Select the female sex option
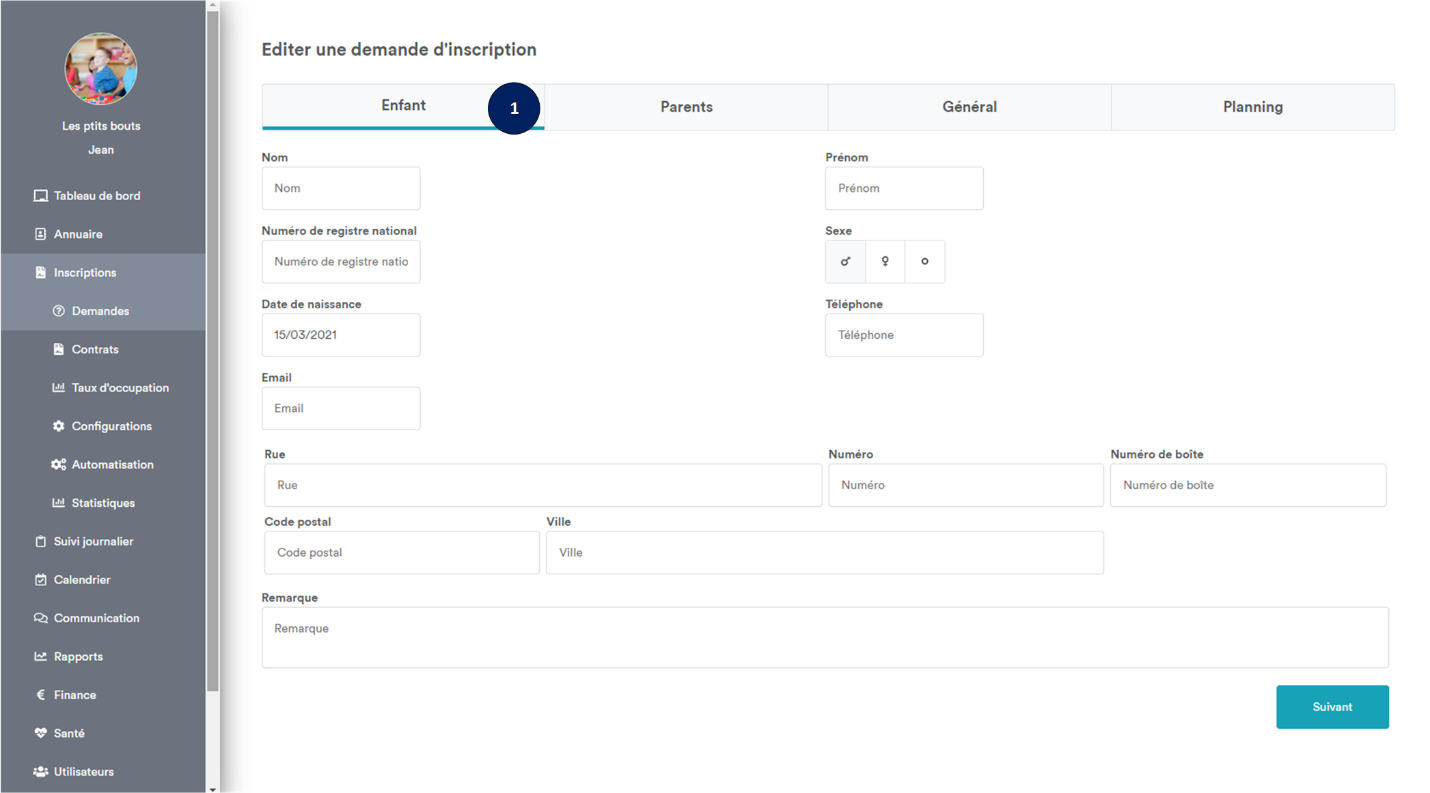Viewport: 1430px width, 793px height. 885,262
